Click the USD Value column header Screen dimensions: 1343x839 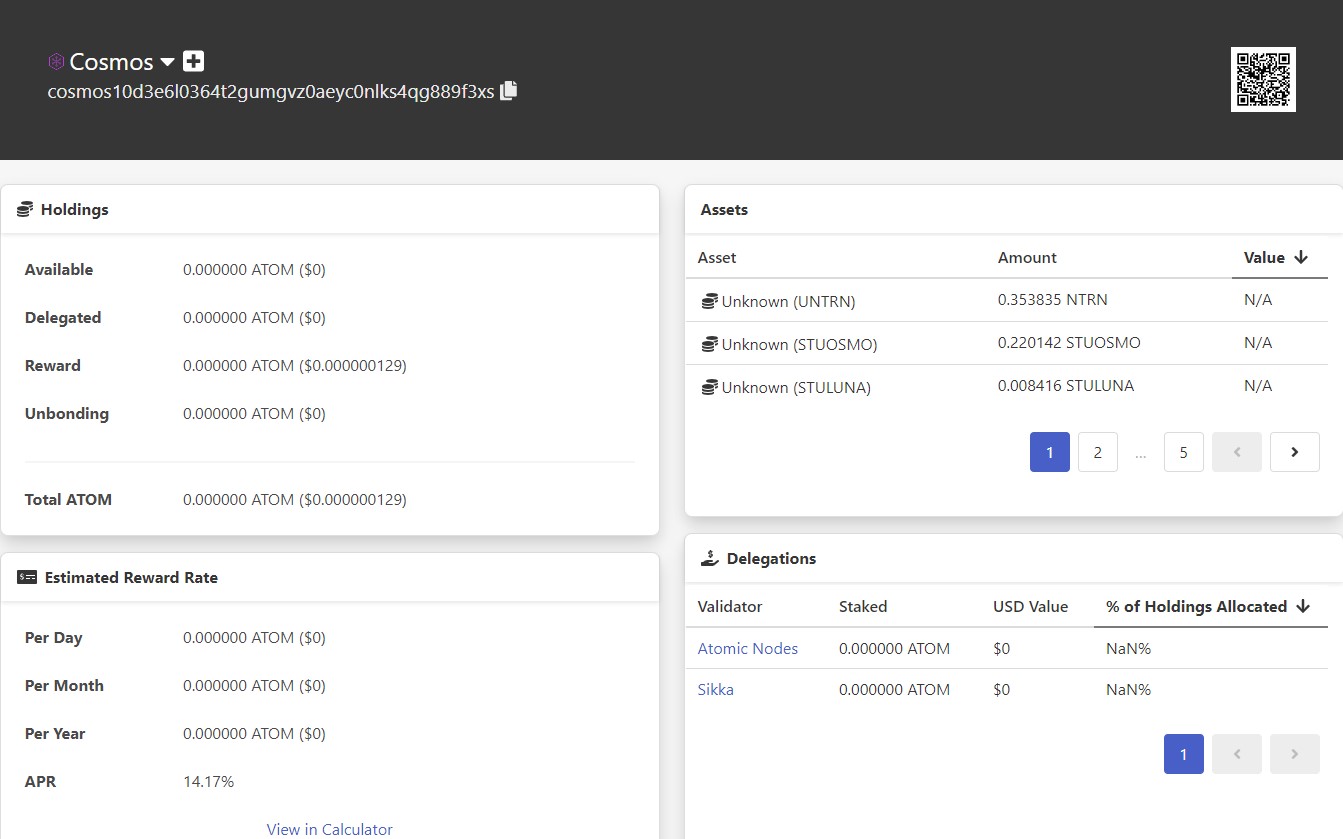click(x=1030, y=607)
